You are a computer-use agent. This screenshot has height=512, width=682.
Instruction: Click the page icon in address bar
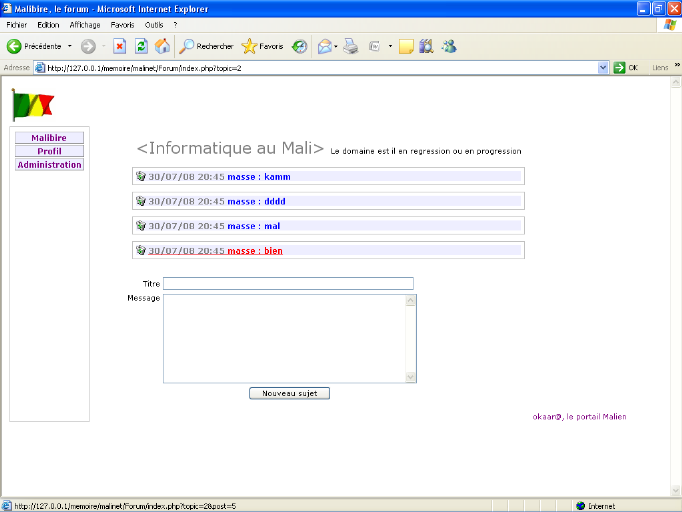[40, 68]
